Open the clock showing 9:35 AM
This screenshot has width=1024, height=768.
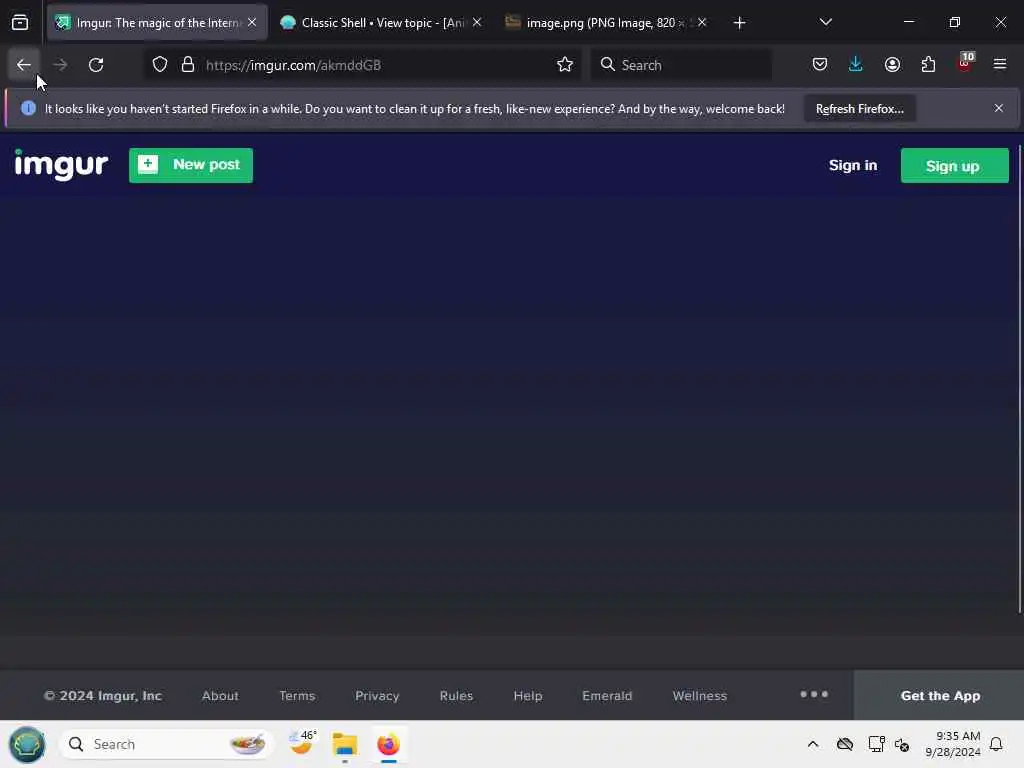pyautogui.click(x=953, y=744)
